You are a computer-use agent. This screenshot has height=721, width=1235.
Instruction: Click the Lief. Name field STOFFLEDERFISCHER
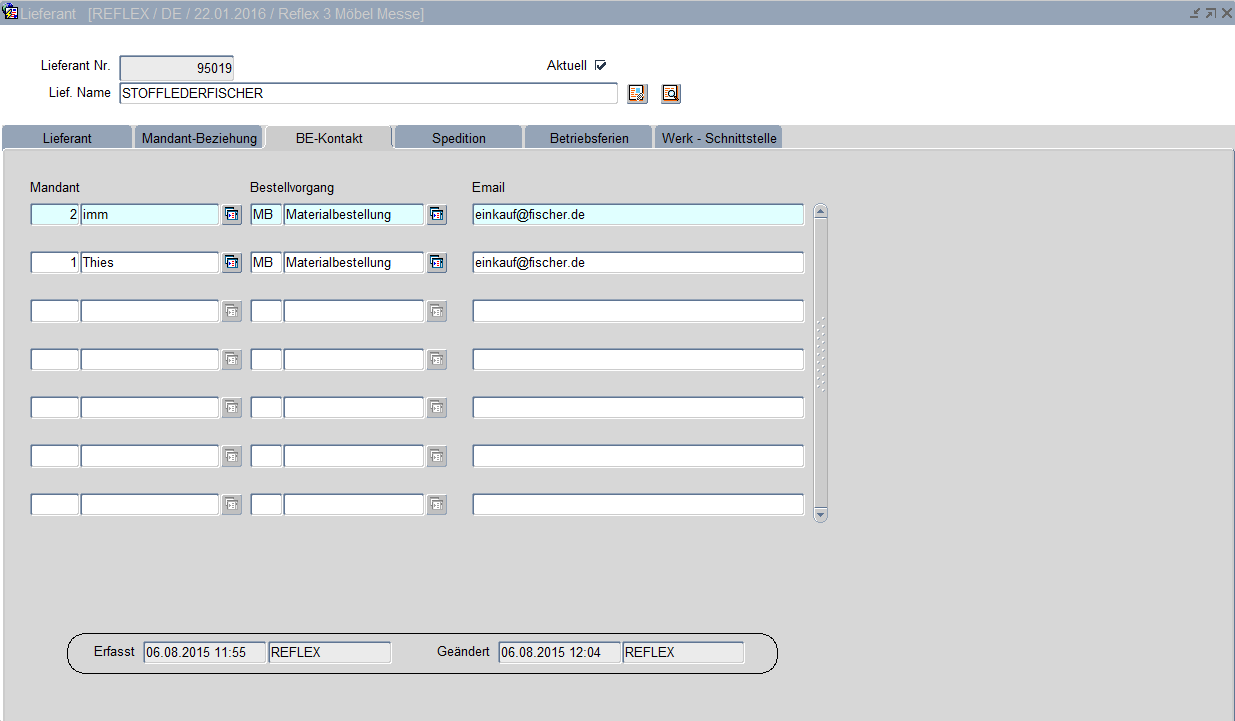368,94
